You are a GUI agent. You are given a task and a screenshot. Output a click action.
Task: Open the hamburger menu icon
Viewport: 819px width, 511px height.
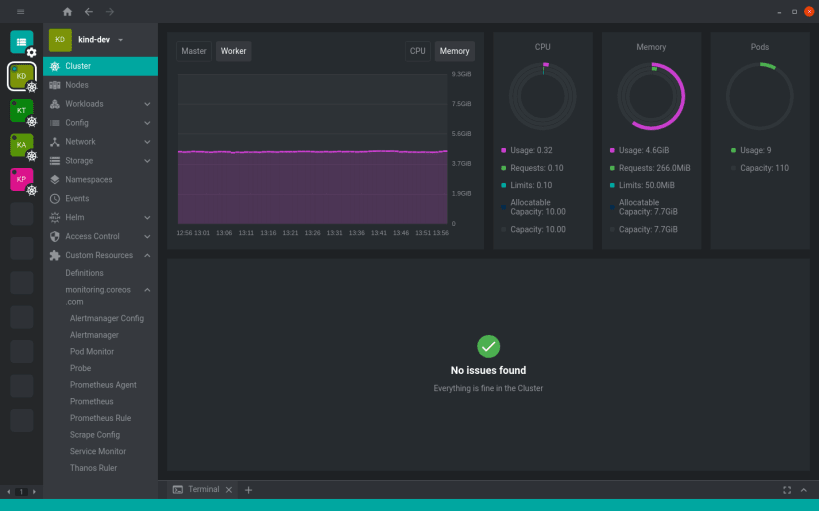click(x=20, y=11)
